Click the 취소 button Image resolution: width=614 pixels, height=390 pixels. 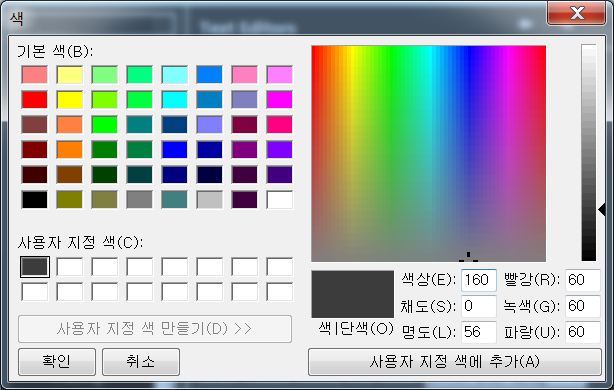(141, 361)
